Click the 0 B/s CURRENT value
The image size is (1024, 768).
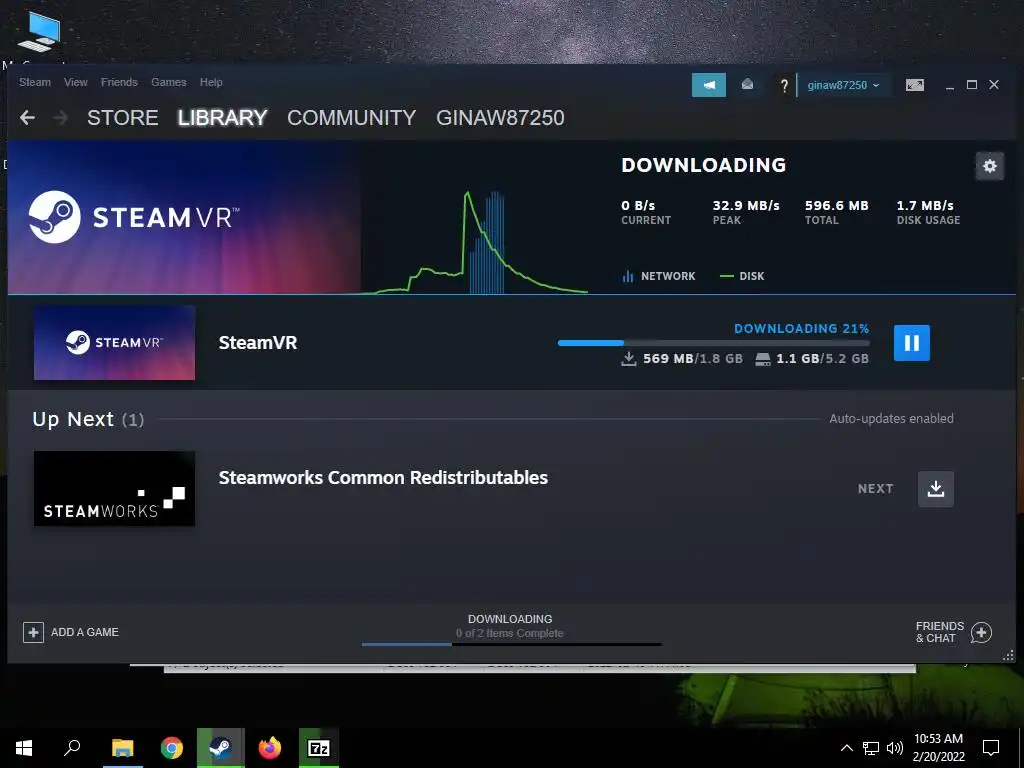(638, 206)
